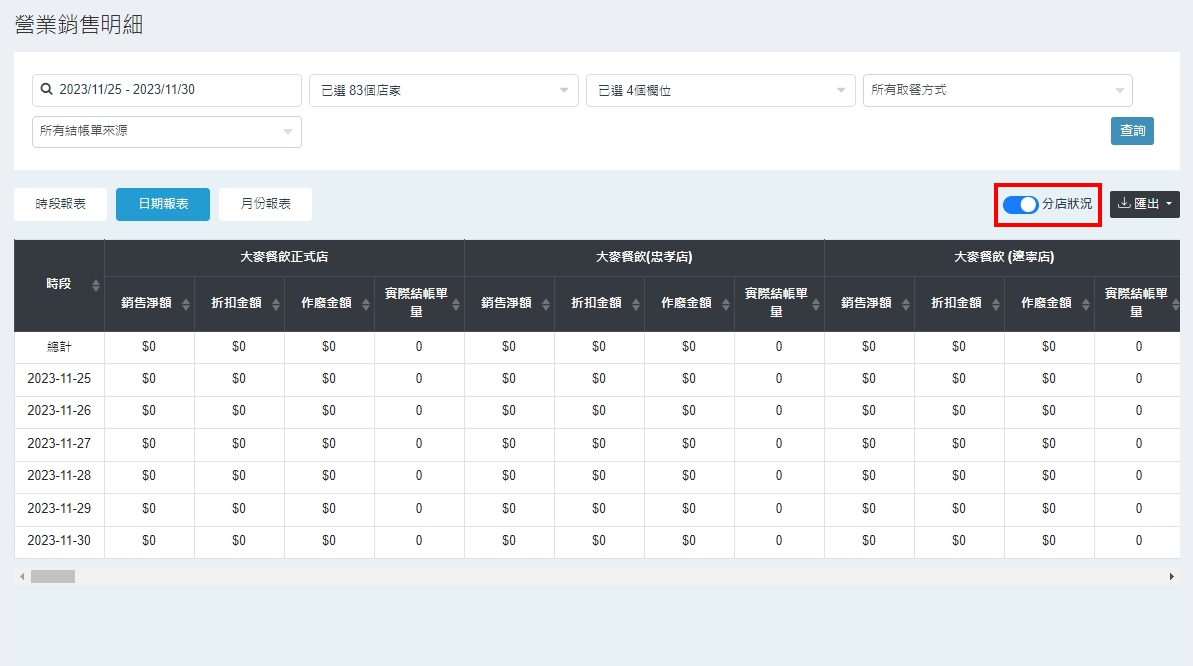The height and width of the screenshot is (666, 1193).
Task: Switch to the 月份報表 tab
Action: click(x=265, y=204)
